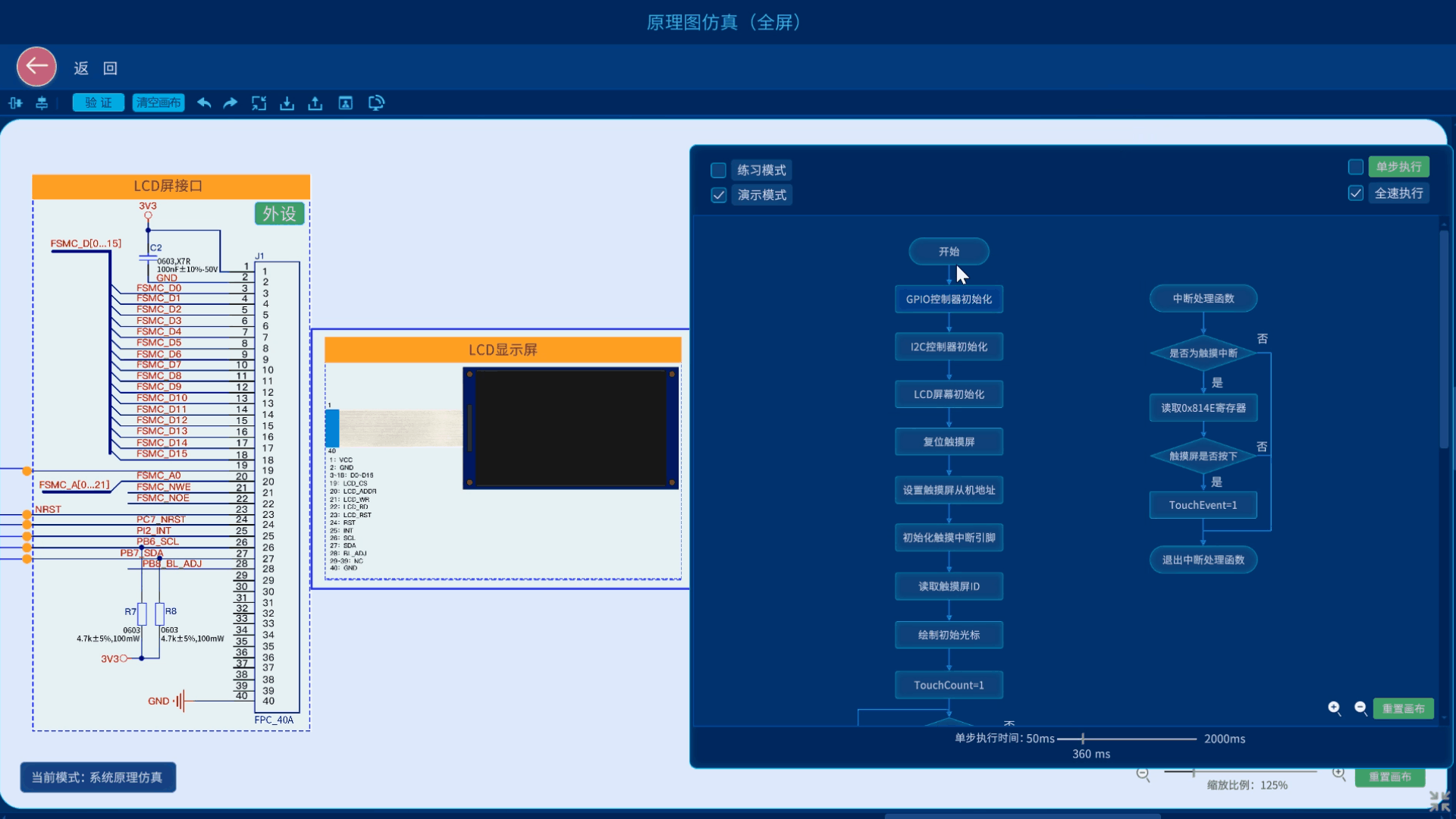Enable the 单步执行 checkbox
The height and width of the screenshot is (819, 1456).
[x=1356, y=167]
